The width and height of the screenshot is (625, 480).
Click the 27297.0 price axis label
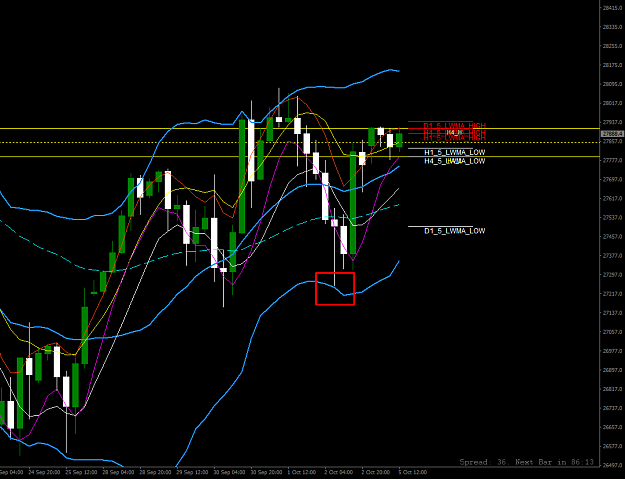click(x=613, y=275)
